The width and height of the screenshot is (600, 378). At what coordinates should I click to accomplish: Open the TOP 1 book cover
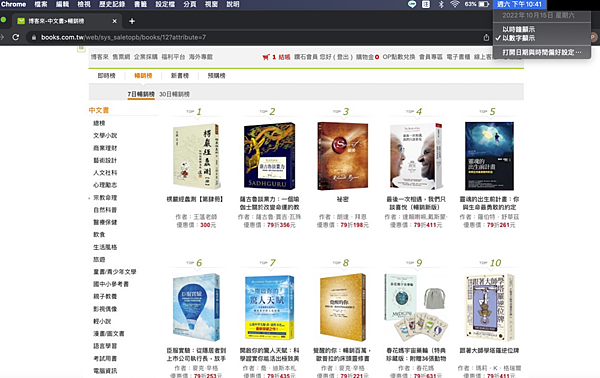tap(196, 156)
